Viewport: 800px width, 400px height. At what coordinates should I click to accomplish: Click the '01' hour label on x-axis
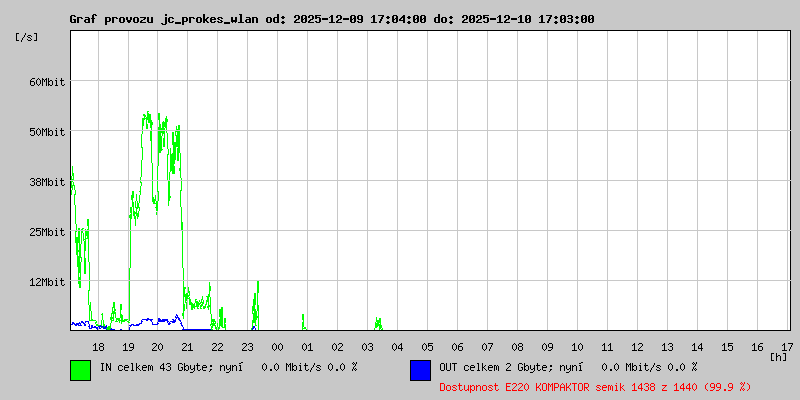pos(307,347)
